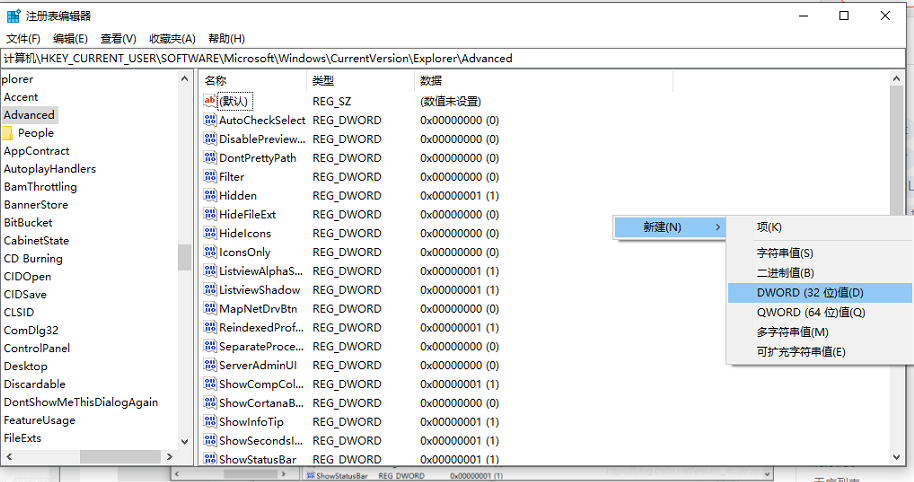The image size is (914, 482).
Task: Select the FeatureUsage key
Action: 40,420
